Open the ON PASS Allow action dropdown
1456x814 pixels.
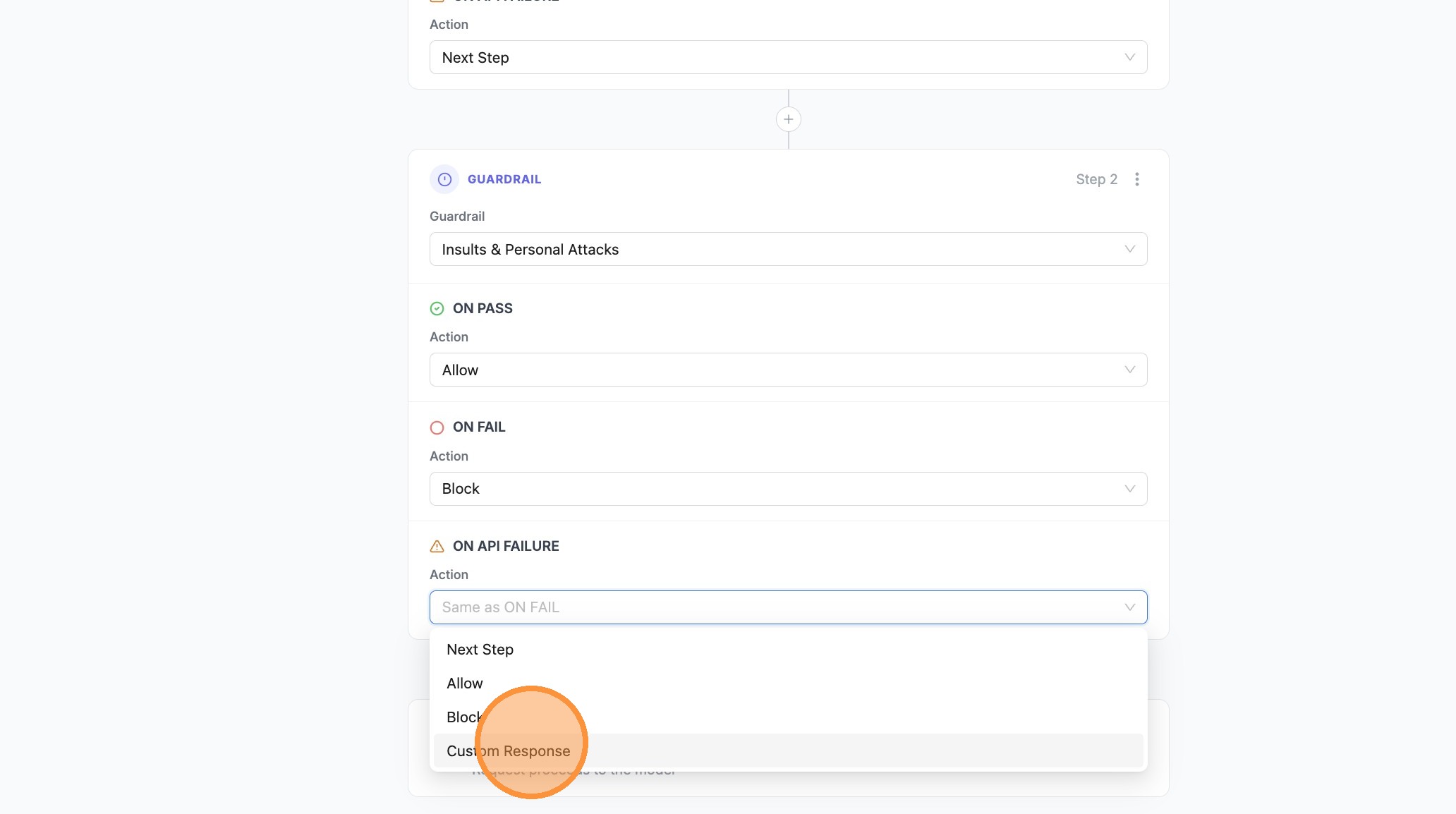tap(776, 370)
